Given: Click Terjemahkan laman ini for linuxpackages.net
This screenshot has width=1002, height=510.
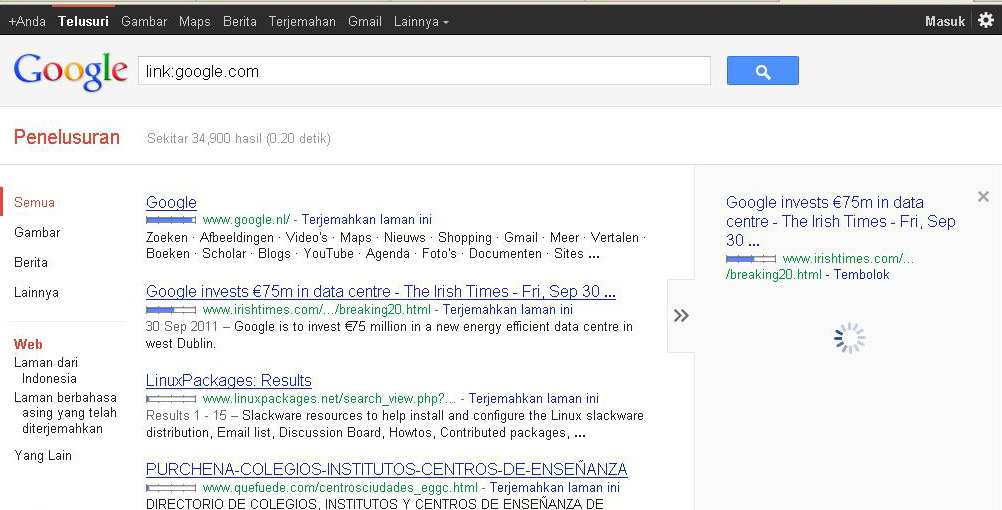Looking at the screenshot, I should [534, 399].
